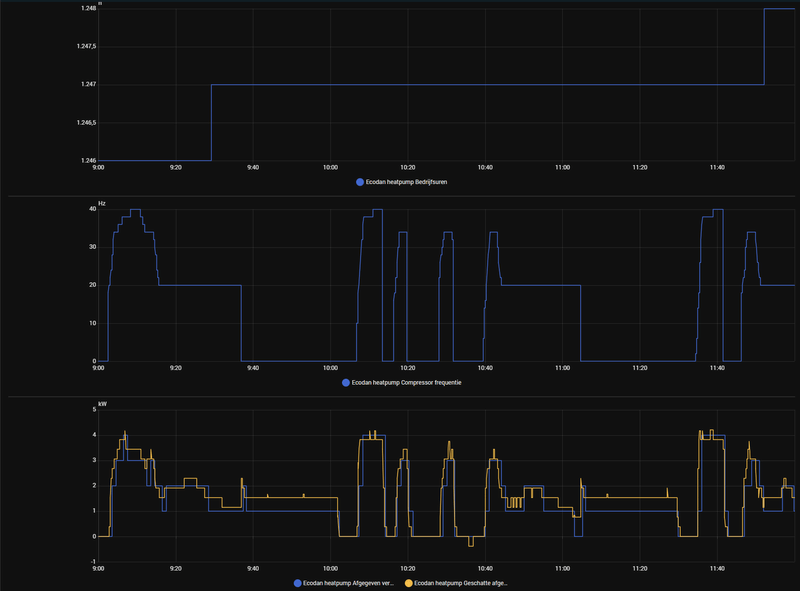Click the 40 value on the Hz axis
This screenshot has height=591, width=800.
[92, 209]
